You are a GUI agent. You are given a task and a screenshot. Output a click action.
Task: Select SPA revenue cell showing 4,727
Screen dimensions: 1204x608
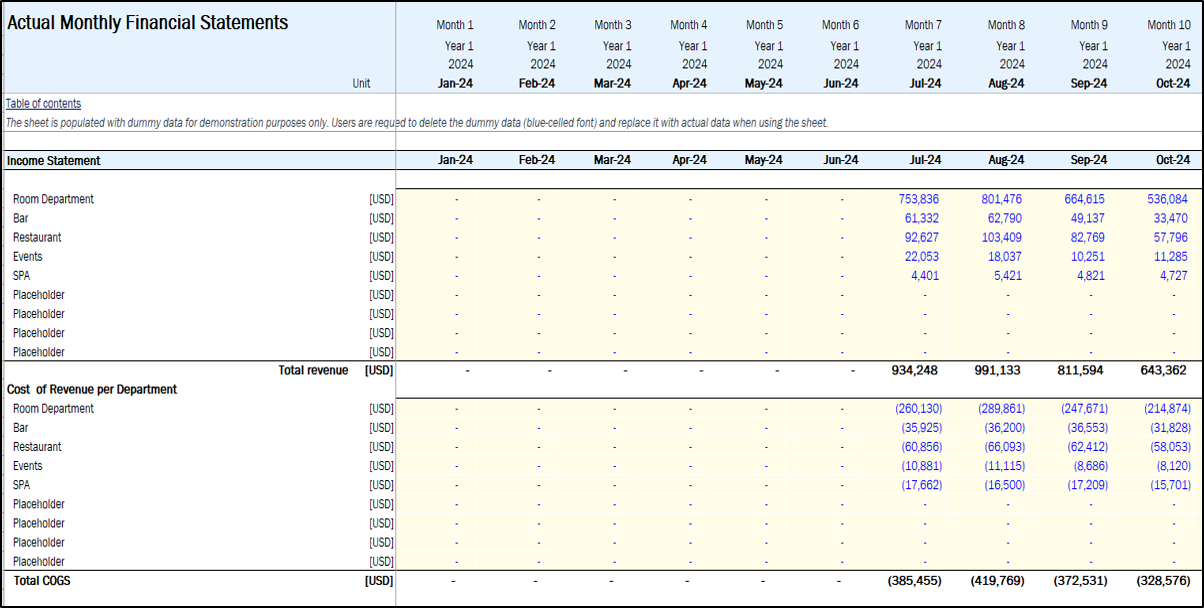click(x=1170, y=275)
